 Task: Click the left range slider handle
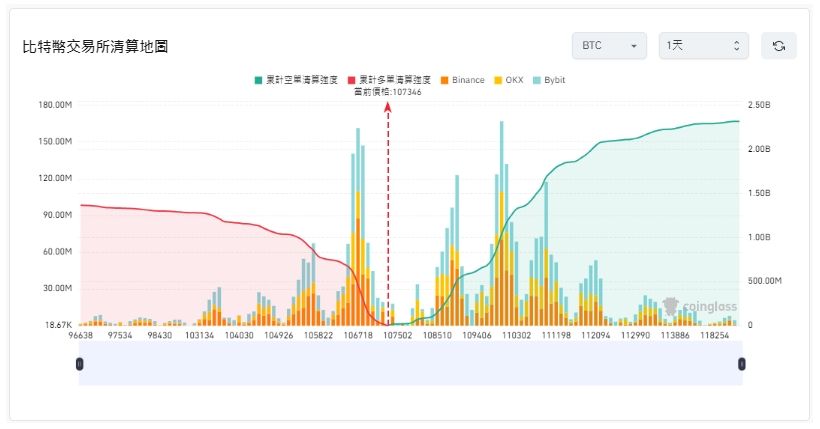click(x=79, y=364)
